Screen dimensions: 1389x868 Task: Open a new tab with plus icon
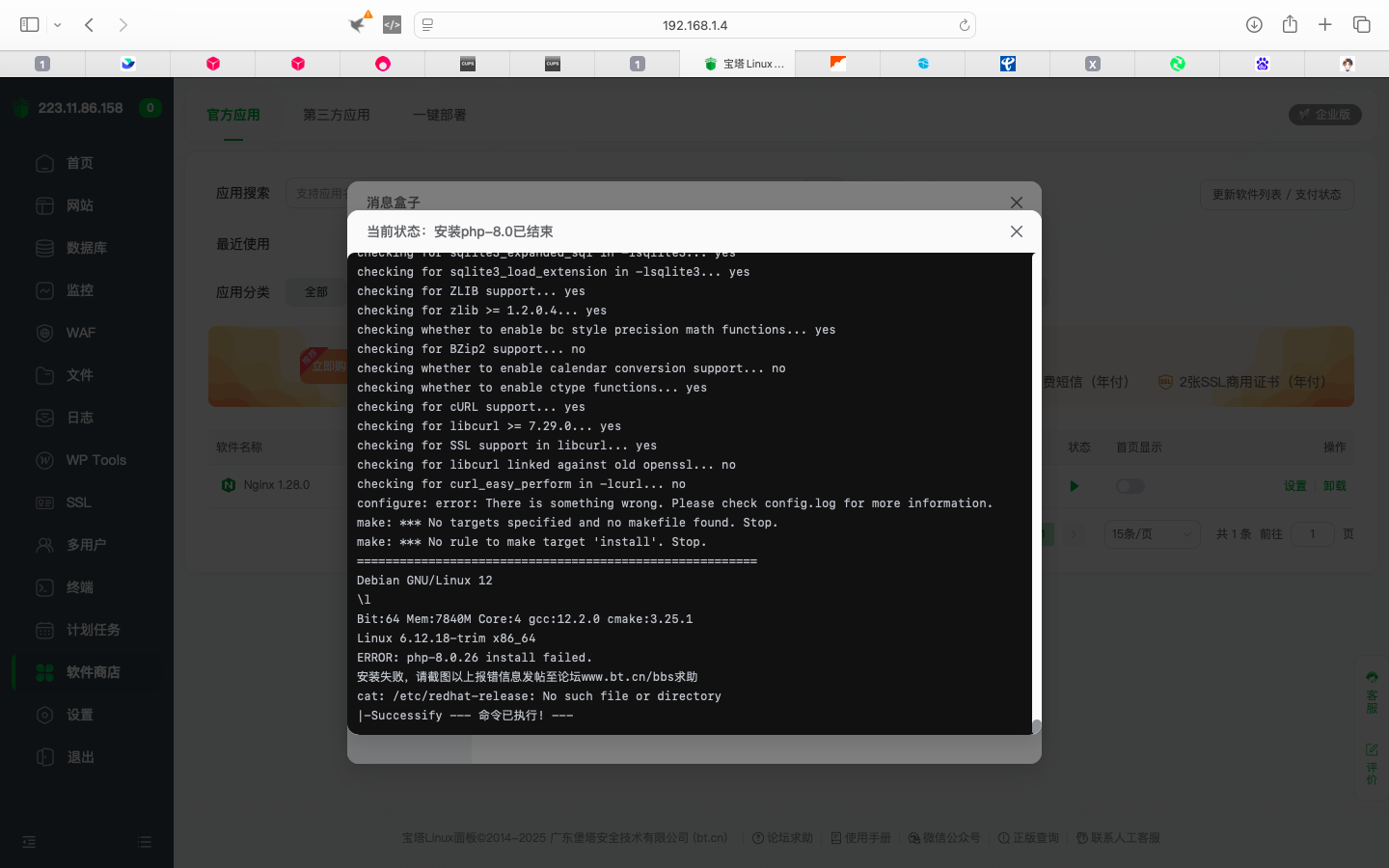[x=1325, y=25]
